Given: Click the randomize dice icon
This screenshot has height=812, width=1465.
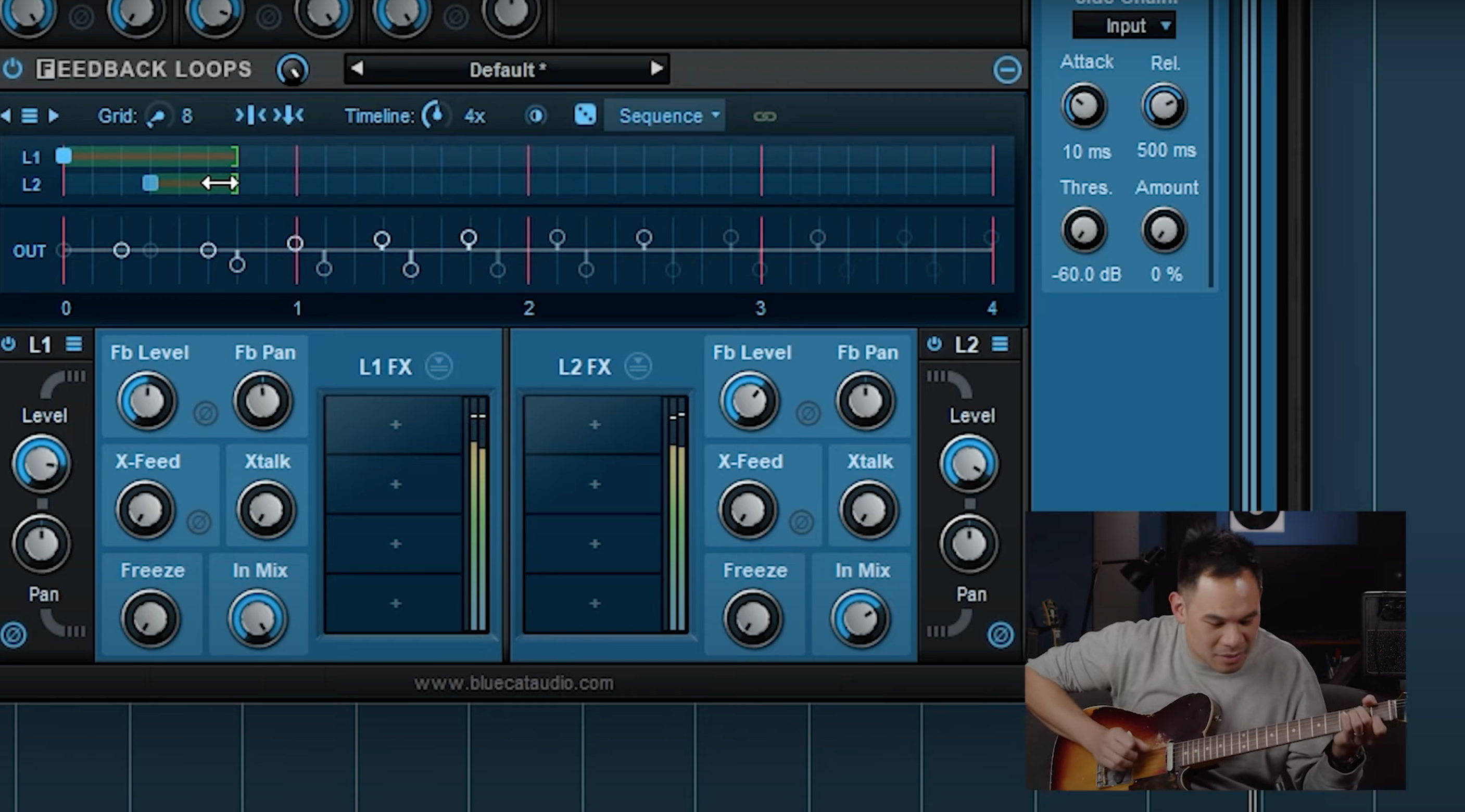Looking at the screenshot, I should (x=585, y=115).
